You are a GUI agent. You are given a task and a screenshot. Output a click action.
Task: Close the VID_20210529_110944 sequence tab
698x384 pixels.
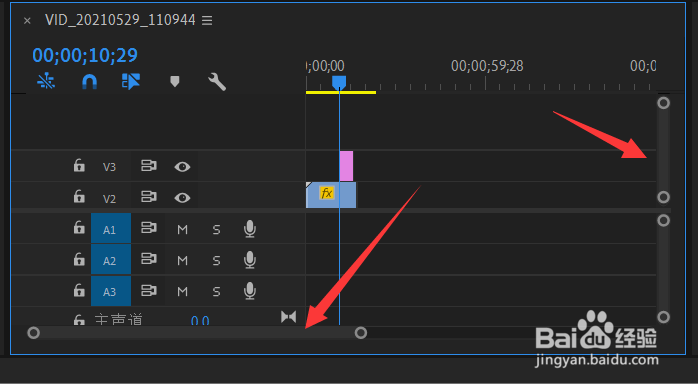(x=27, y=20)
